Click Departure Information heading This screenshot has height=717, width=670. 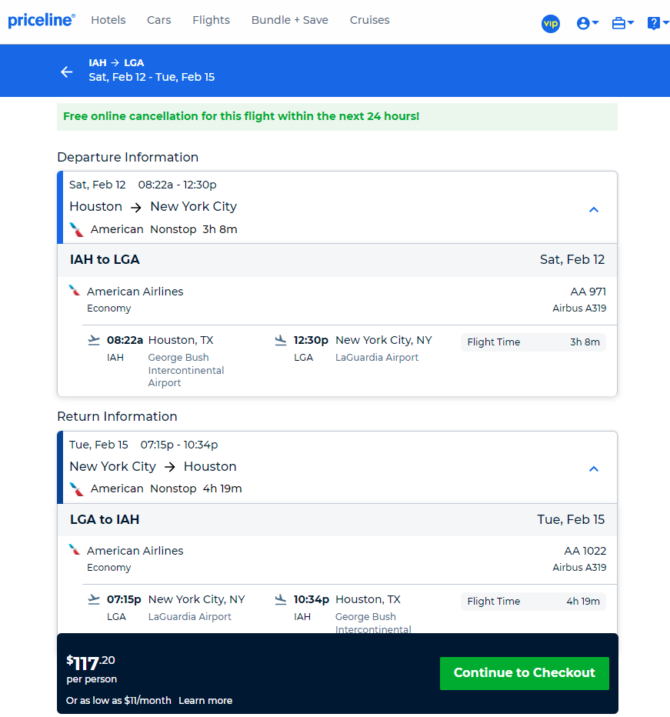[x=128, y=157]
